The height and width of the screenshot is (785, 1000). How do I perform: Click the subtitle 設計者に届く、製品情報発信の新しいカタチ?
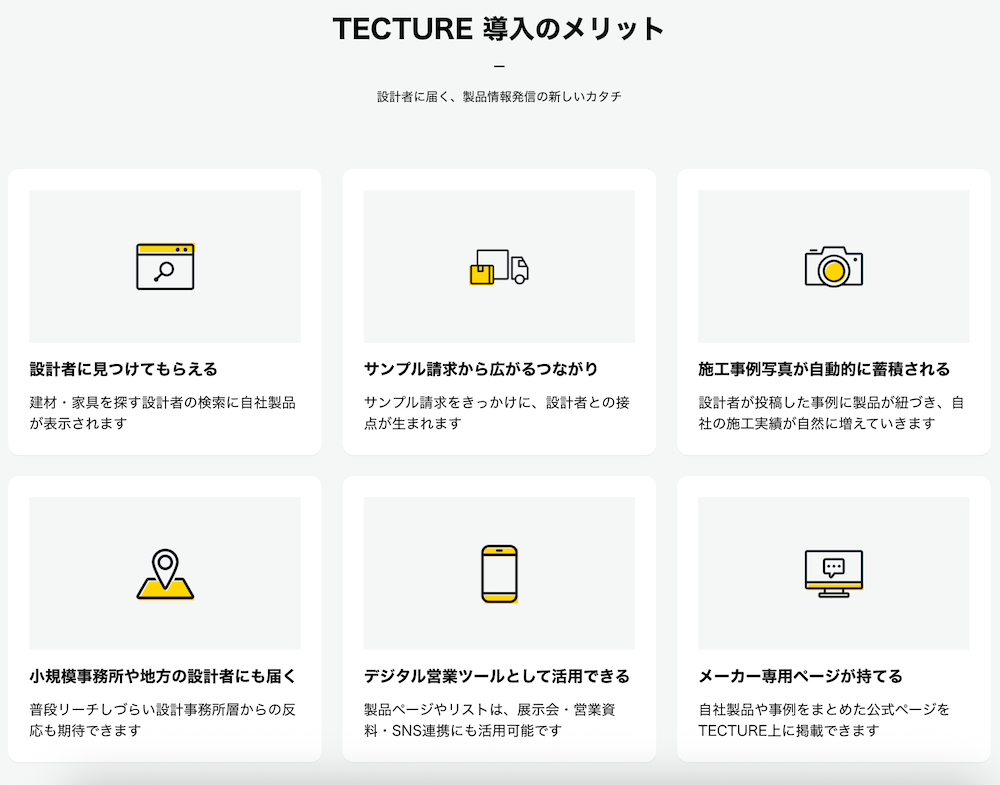tap(499, 97)
